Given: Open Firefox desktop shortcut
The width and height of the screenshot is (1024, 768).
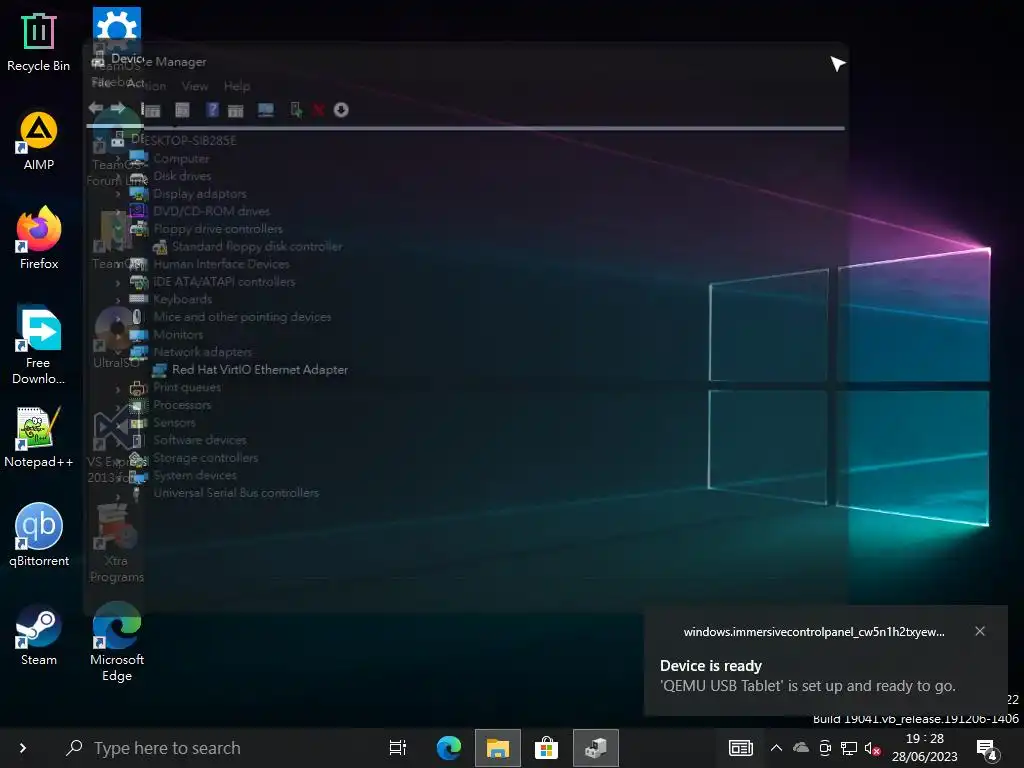Looking at the screenshot, I should [x=39, y=239].
